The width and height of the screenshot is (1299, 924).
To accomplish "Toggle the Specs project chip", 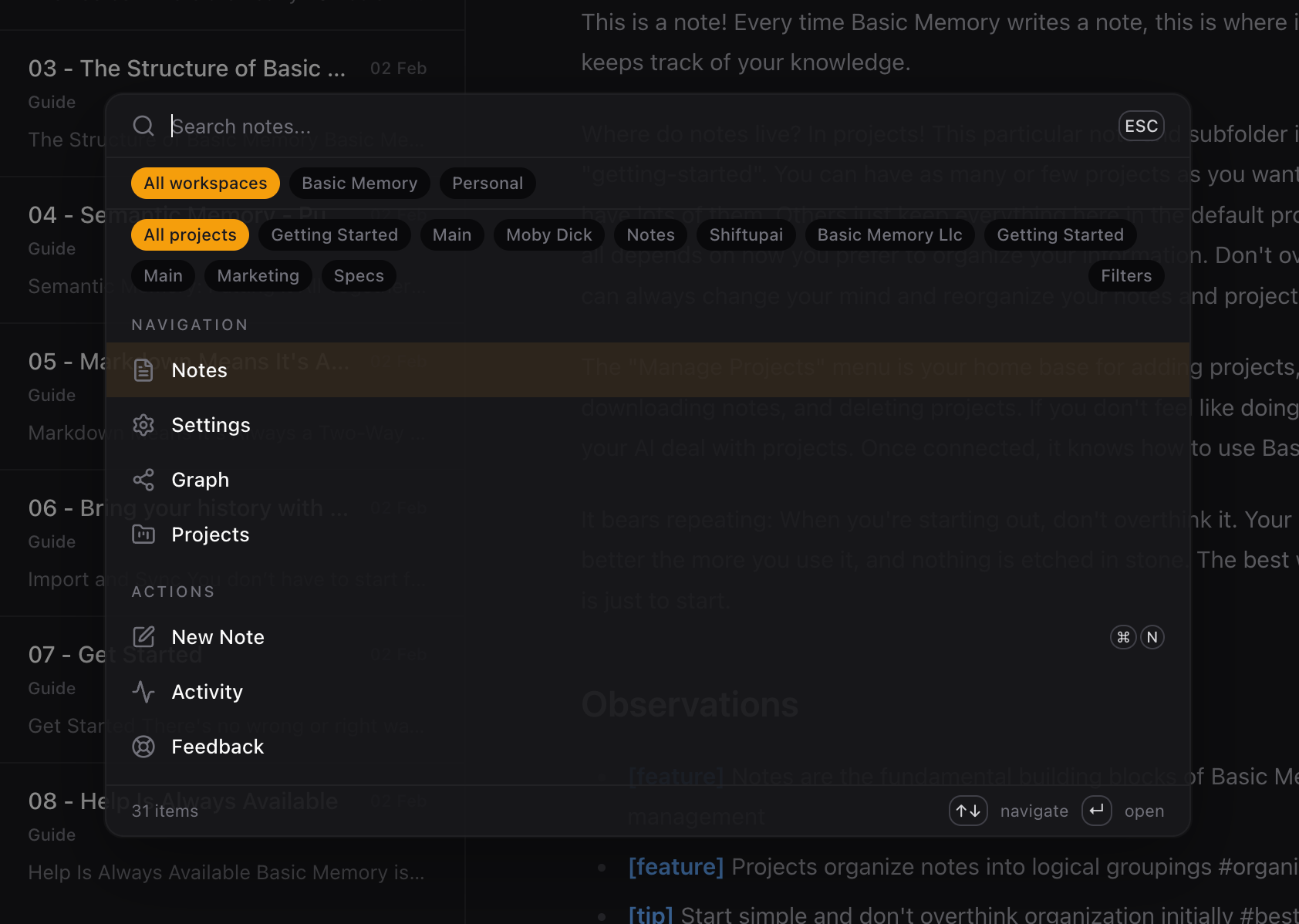I will point(359,275).
